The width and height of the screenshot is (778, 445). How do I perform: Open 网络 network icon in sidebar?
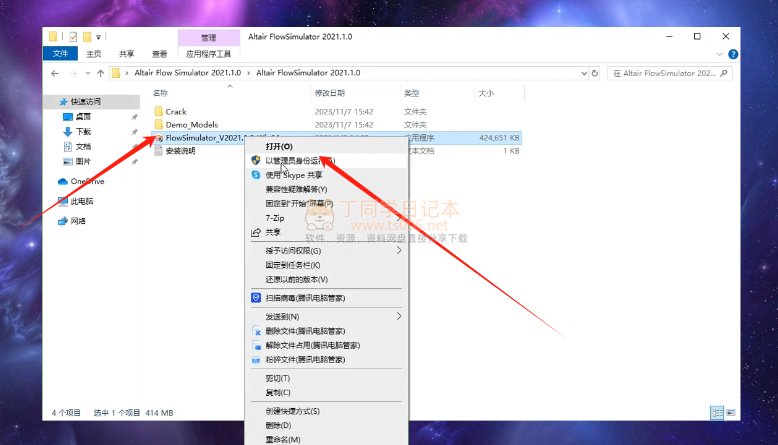pyautogui.click(x=63, y=221)
